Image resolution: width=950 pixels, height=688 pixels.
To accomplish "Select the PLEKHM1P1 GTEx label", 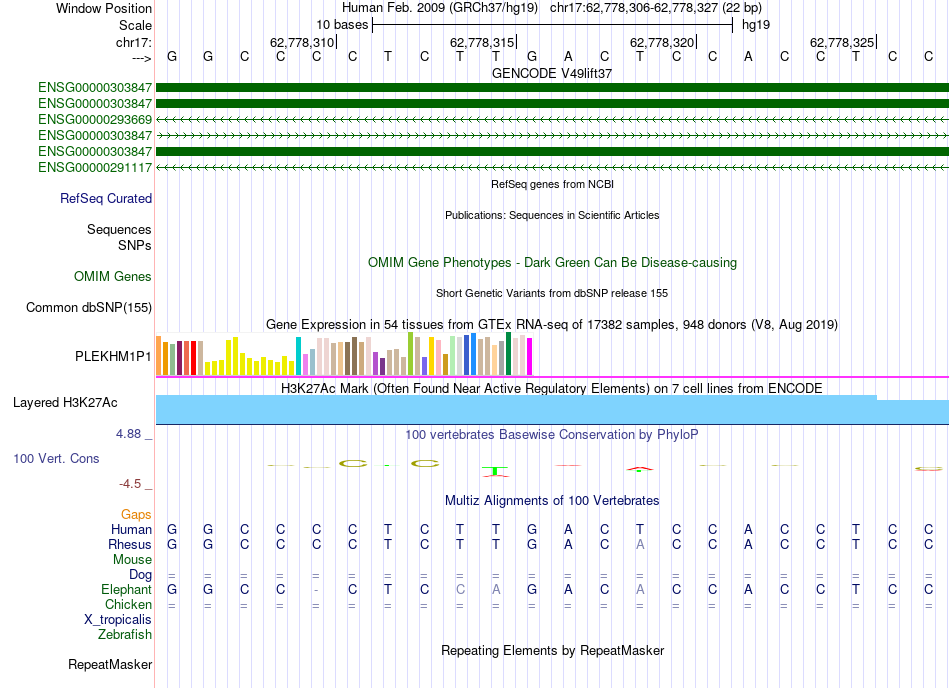I will click(113, 356).
